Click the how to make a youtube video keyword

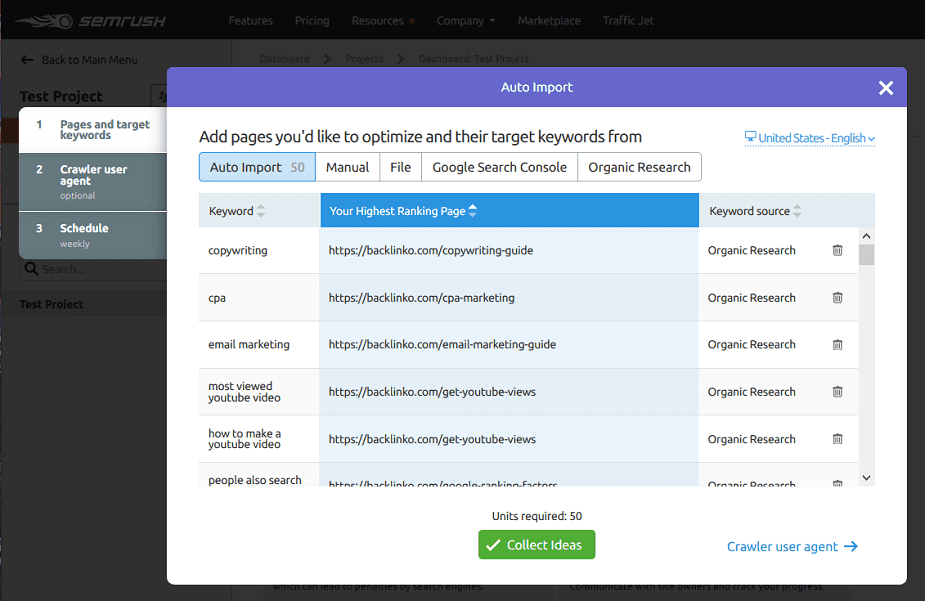coord(244,439)
